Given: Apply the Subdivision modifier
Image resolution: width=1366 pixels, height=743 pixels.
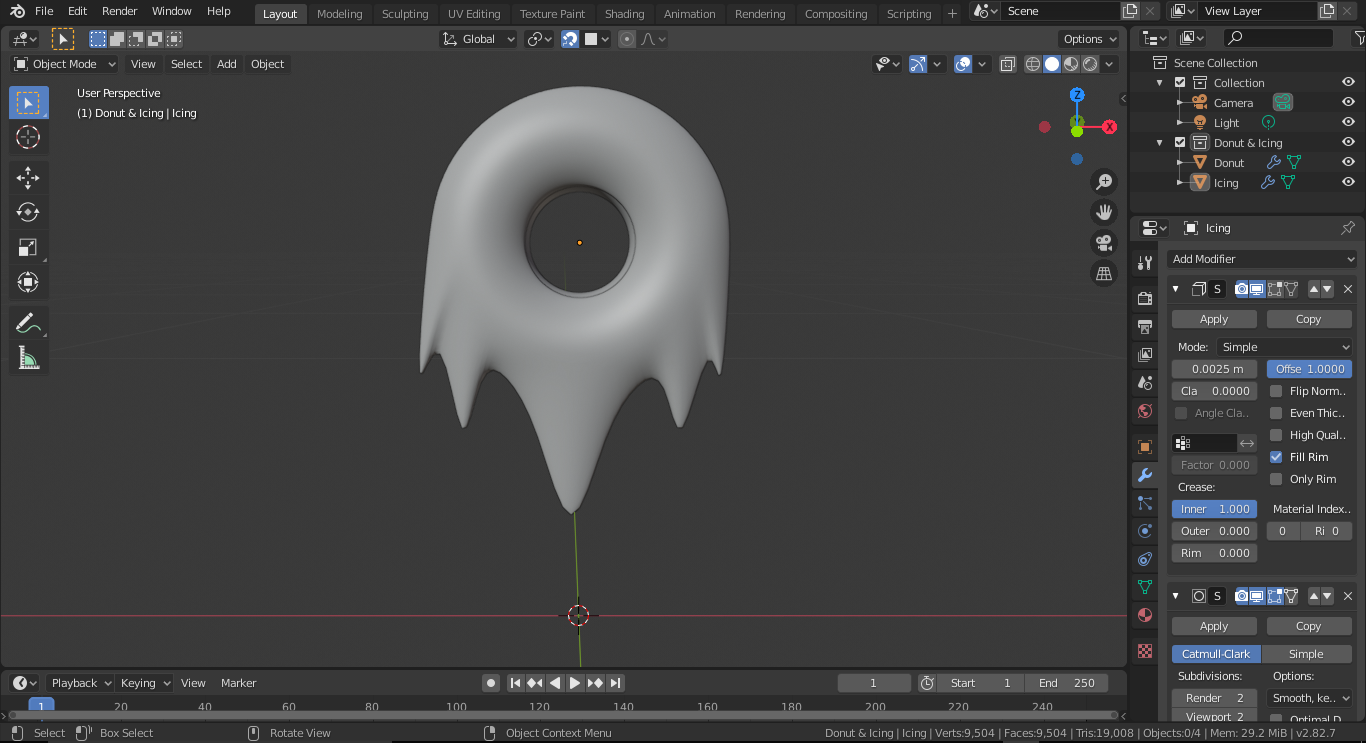Looking at the screenshot, I should 1214,626.
